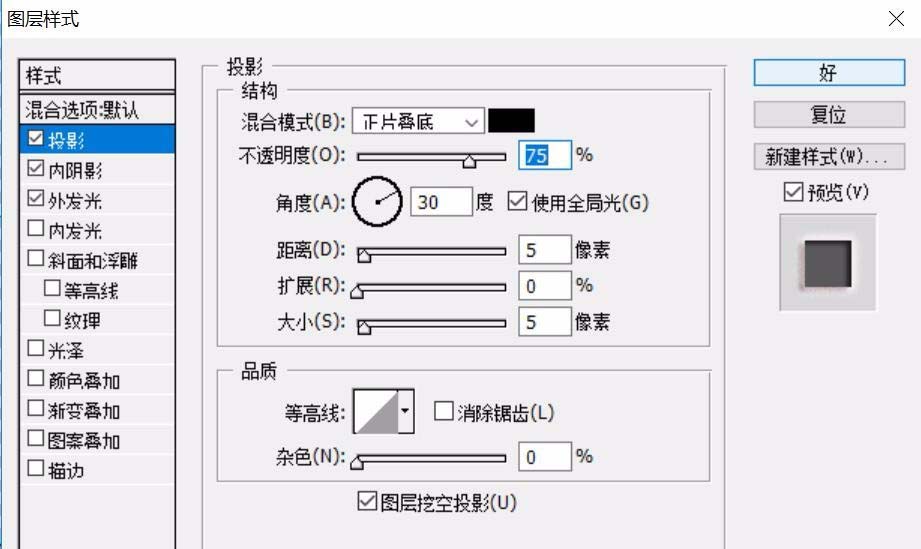Open the 混合模式 dropdown

(418, 122)
